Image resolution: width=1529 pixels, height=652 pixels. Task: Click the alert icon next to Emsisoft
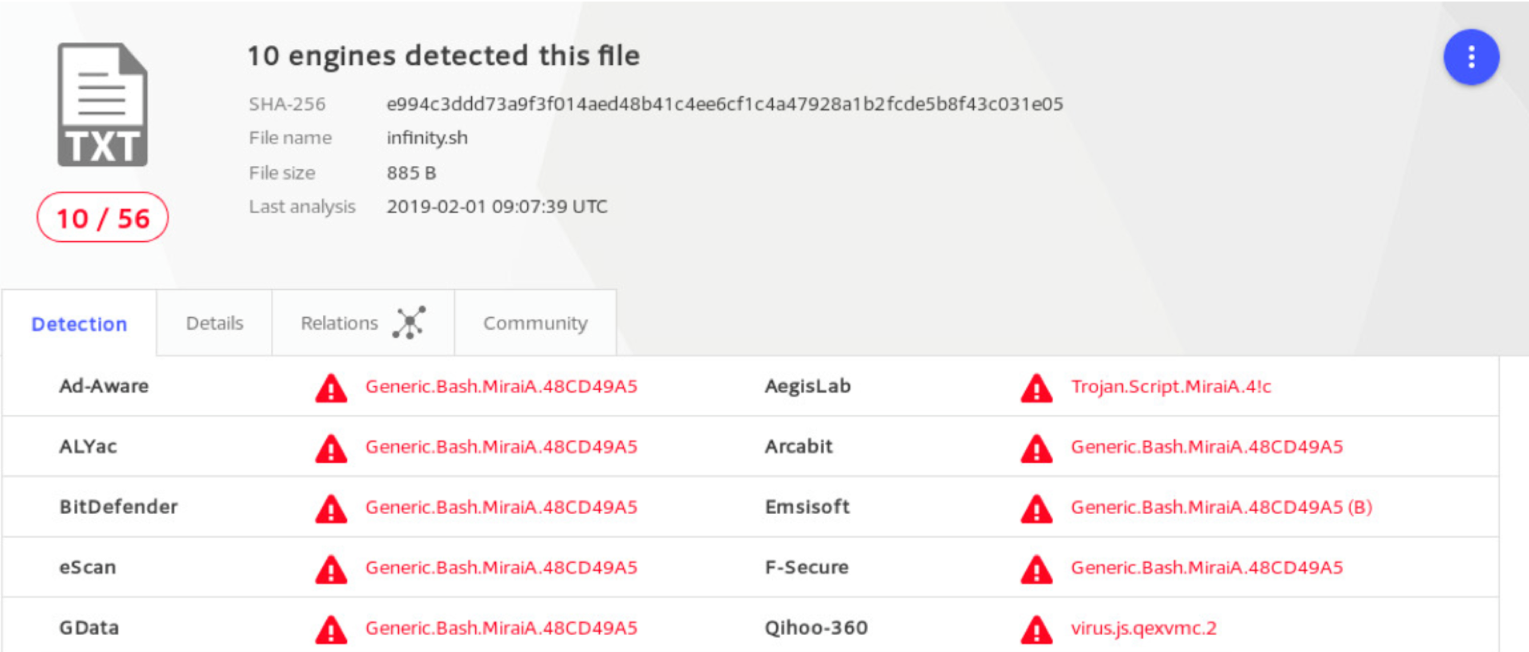1038,507
